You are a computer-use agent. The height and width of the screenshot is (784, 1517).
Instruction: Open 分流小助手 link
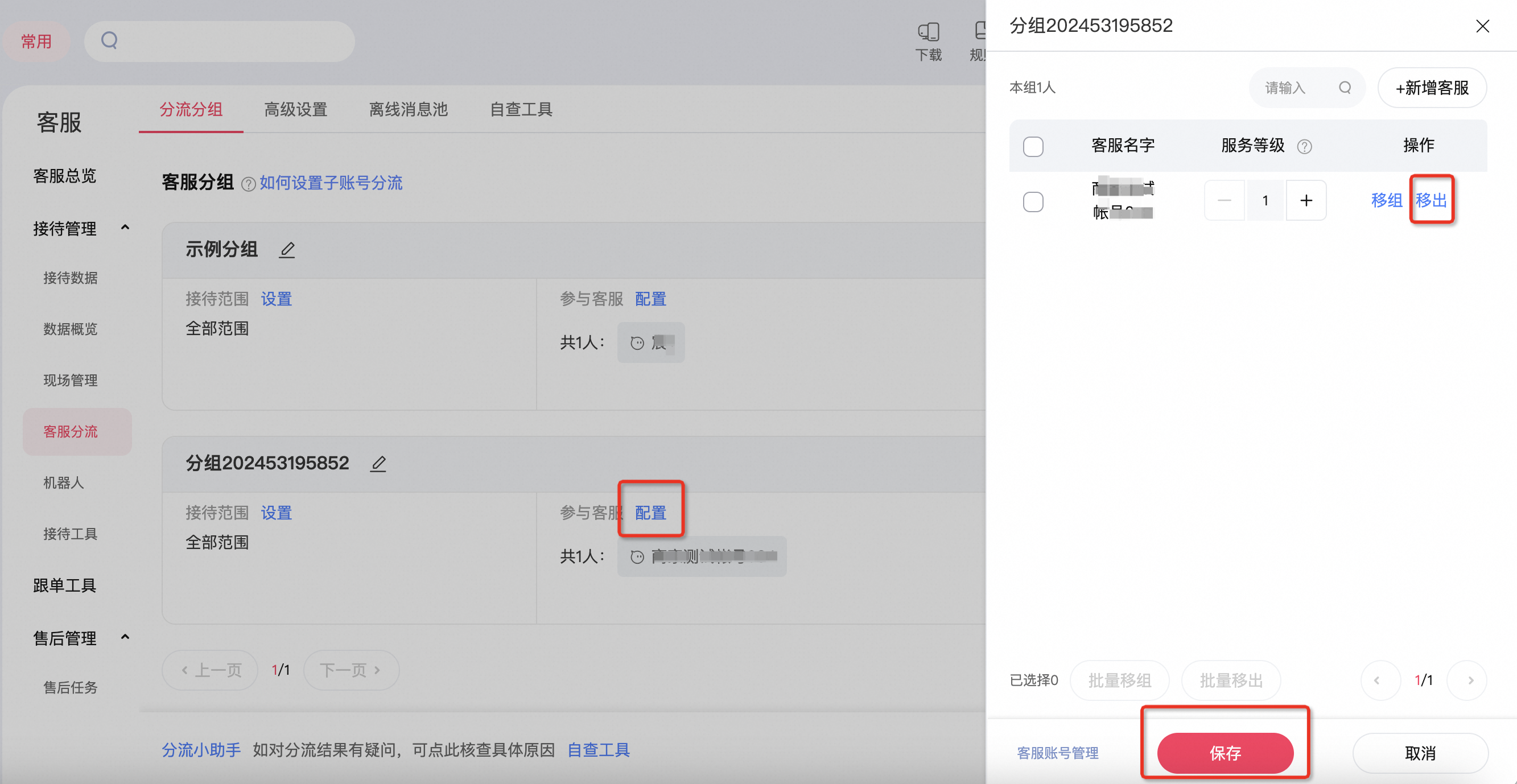(201, 750)
